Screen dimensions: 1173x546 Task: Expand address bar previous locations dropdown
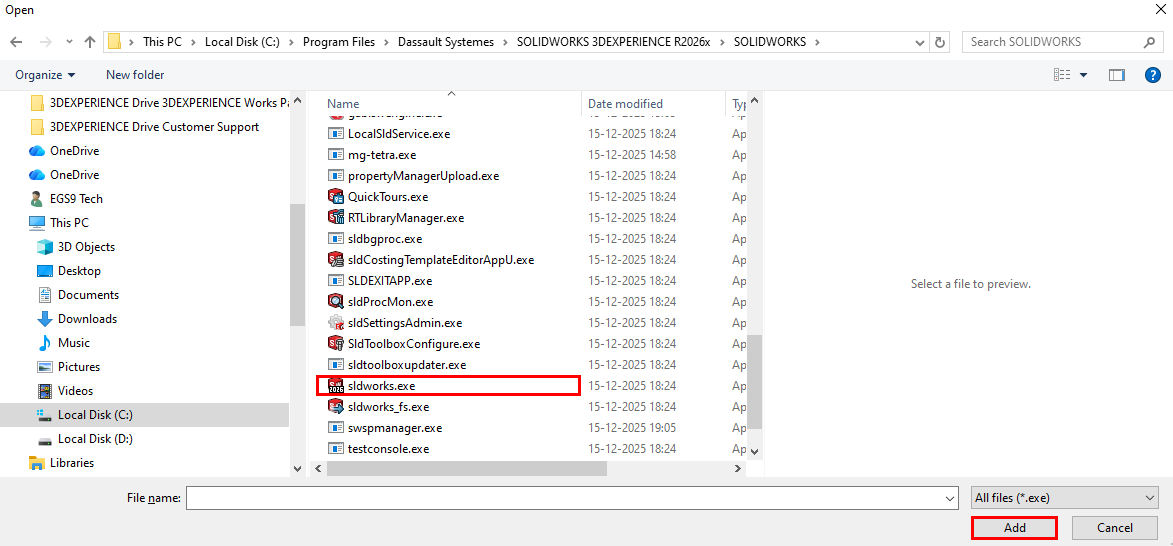(922, 42)
